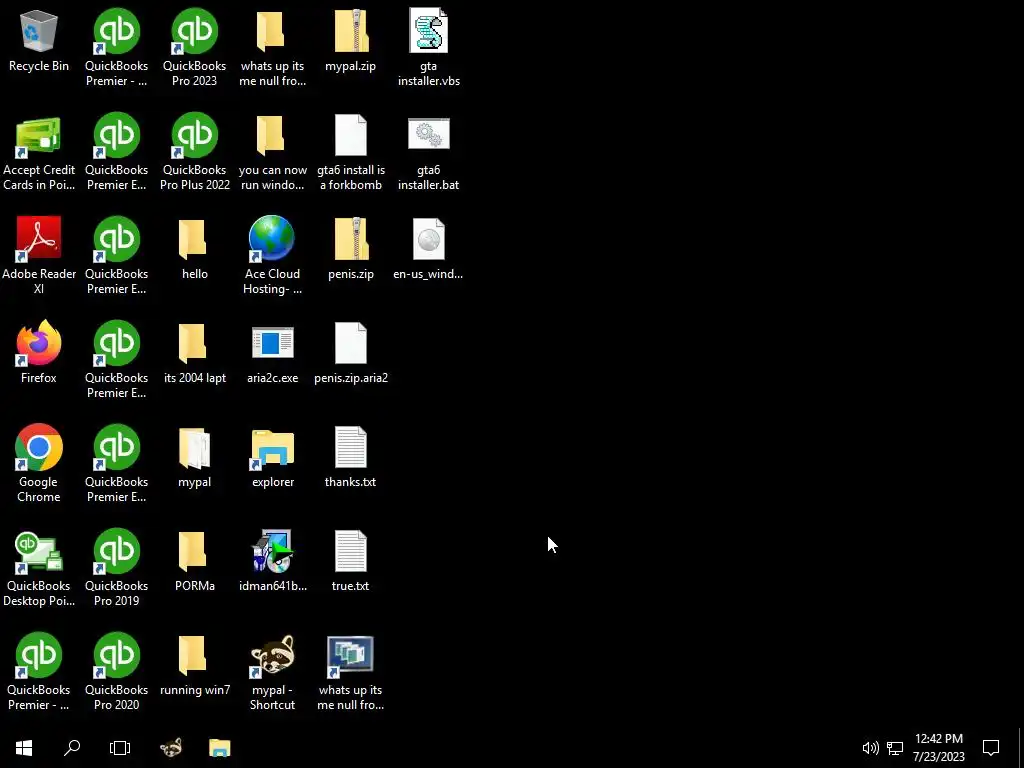Launch Mypal raccoon from the taskbar
This screenshot has width=1024, height=768.
click(x=171, y=748)
